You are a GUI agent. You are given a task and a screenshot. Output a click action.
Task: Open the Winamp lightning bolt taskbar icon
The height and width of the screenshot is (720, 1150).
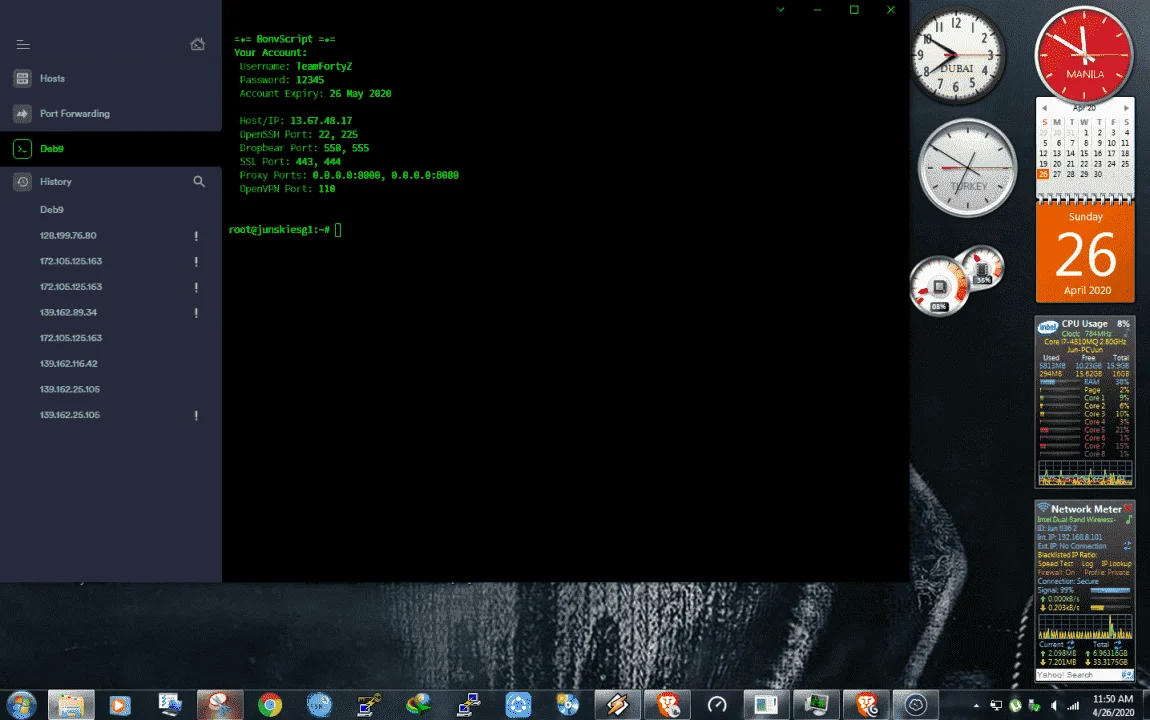point(617,705)
